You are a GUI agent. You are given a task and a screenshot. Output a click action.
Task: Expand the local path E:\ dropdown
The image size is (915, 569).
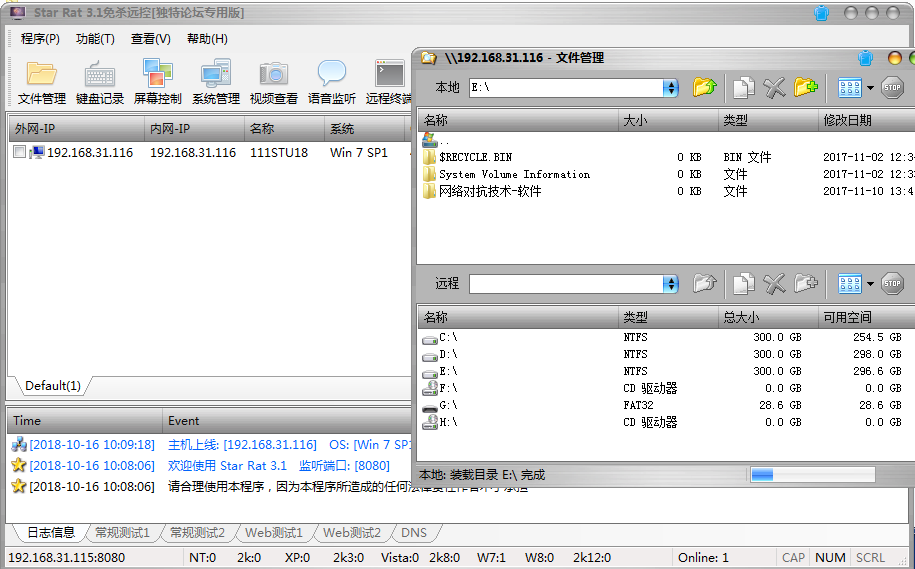(670, 88)
